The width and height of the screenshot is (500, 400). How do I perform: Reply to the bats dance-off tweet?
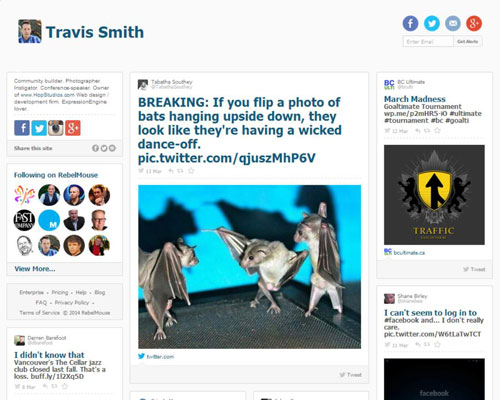pos(171,171)
